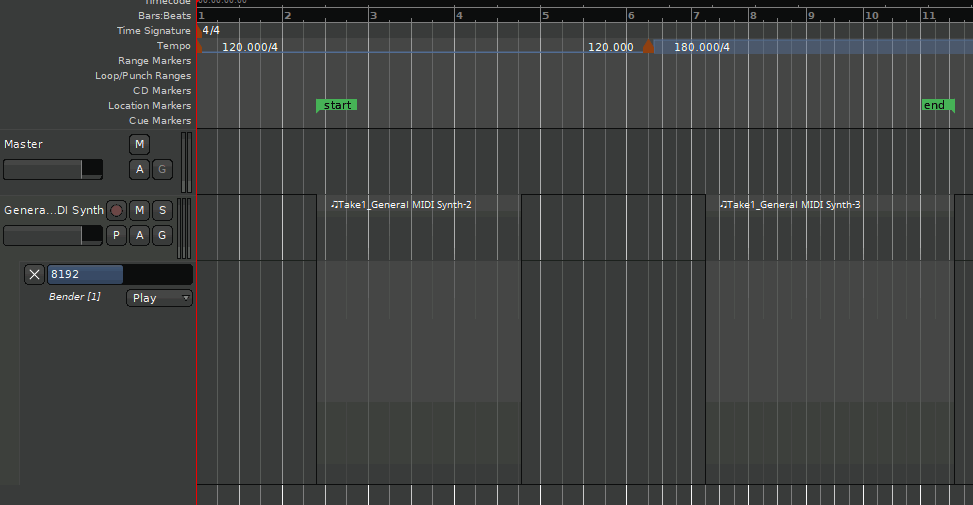This screenshot has height=505, width=973.
Task: Open automation menu on the MIDI Synth track
Action: click(x=139, y=235)
